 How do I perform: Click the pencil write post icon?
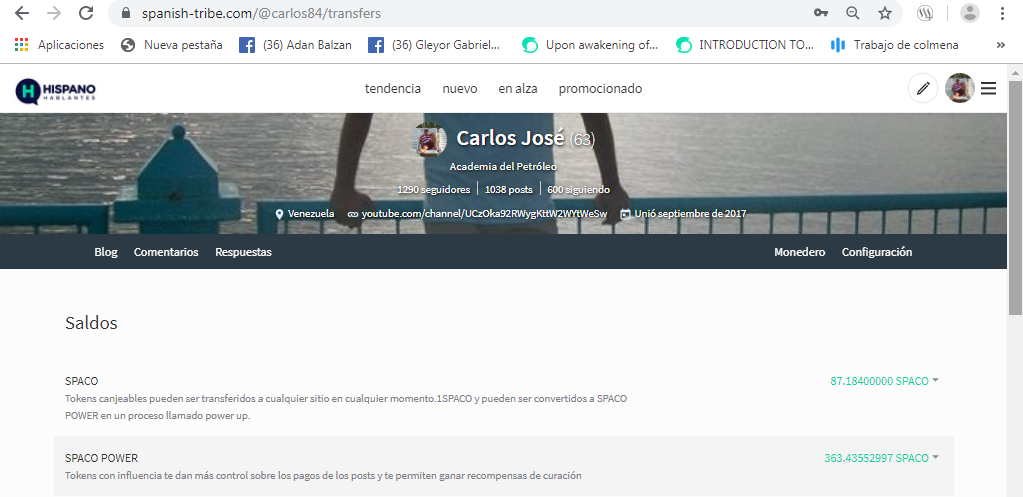923,88
